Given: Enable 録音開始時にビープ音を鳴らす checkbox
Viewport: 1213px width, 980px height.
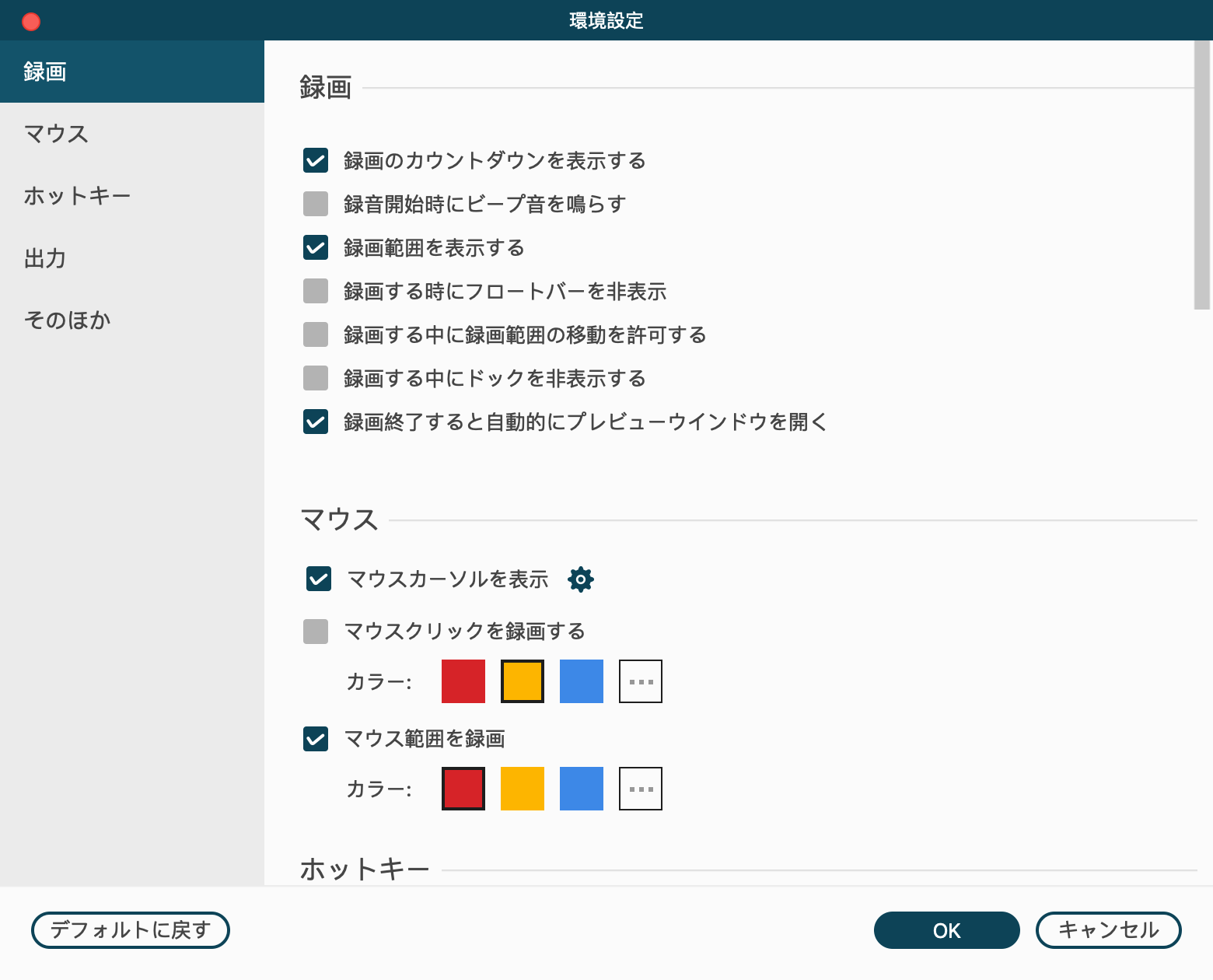Looking at the screenshot, I should pos(316,205).
